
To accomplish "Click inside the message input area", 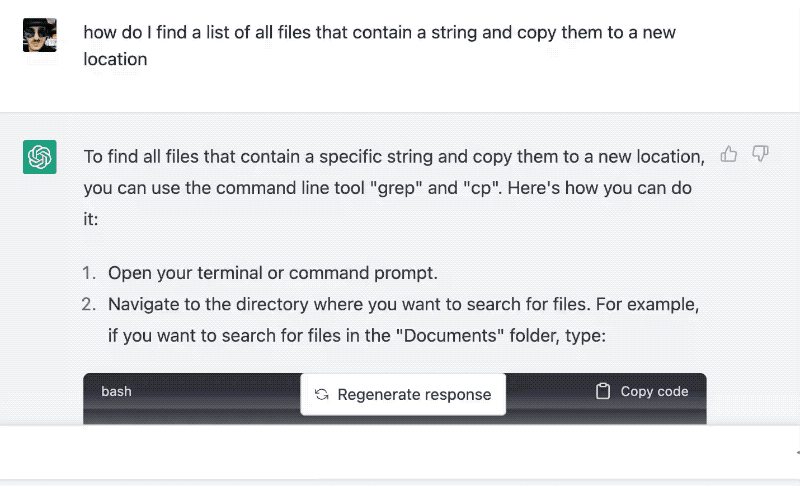I will coord(398,452).
